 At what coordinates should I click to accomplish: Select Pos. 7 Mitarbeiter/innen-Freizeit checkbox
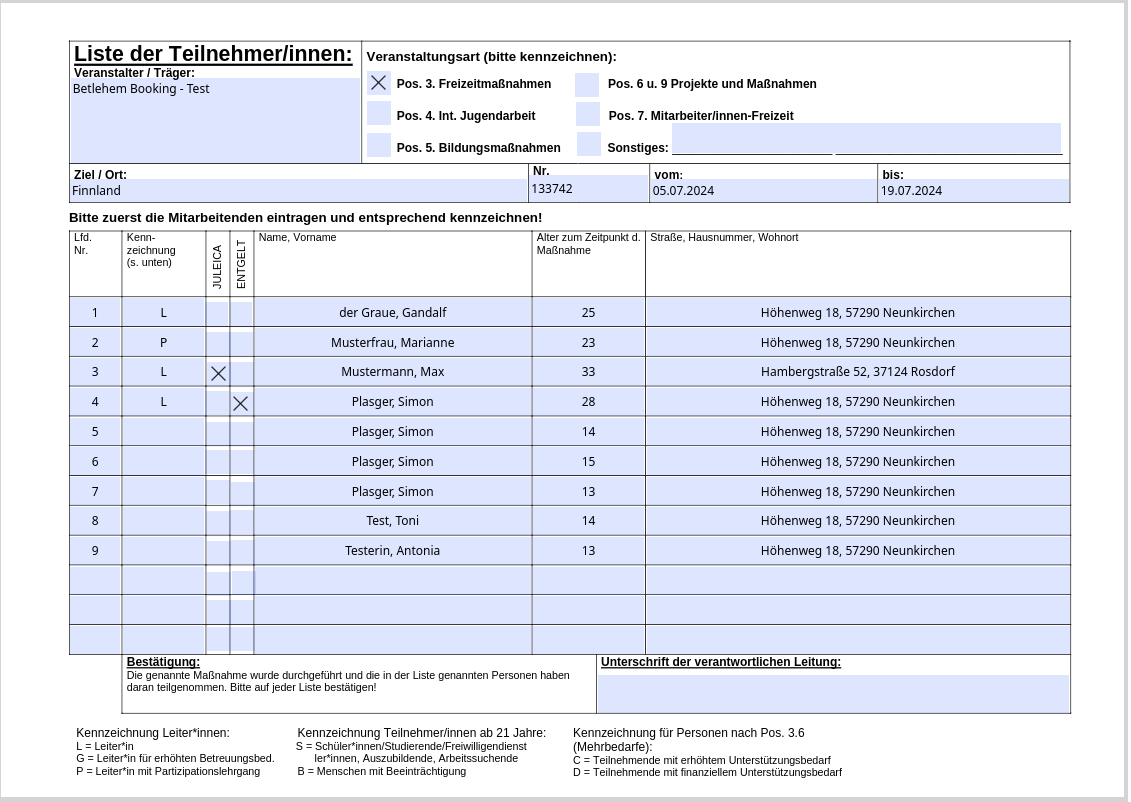tap(588, 115)
